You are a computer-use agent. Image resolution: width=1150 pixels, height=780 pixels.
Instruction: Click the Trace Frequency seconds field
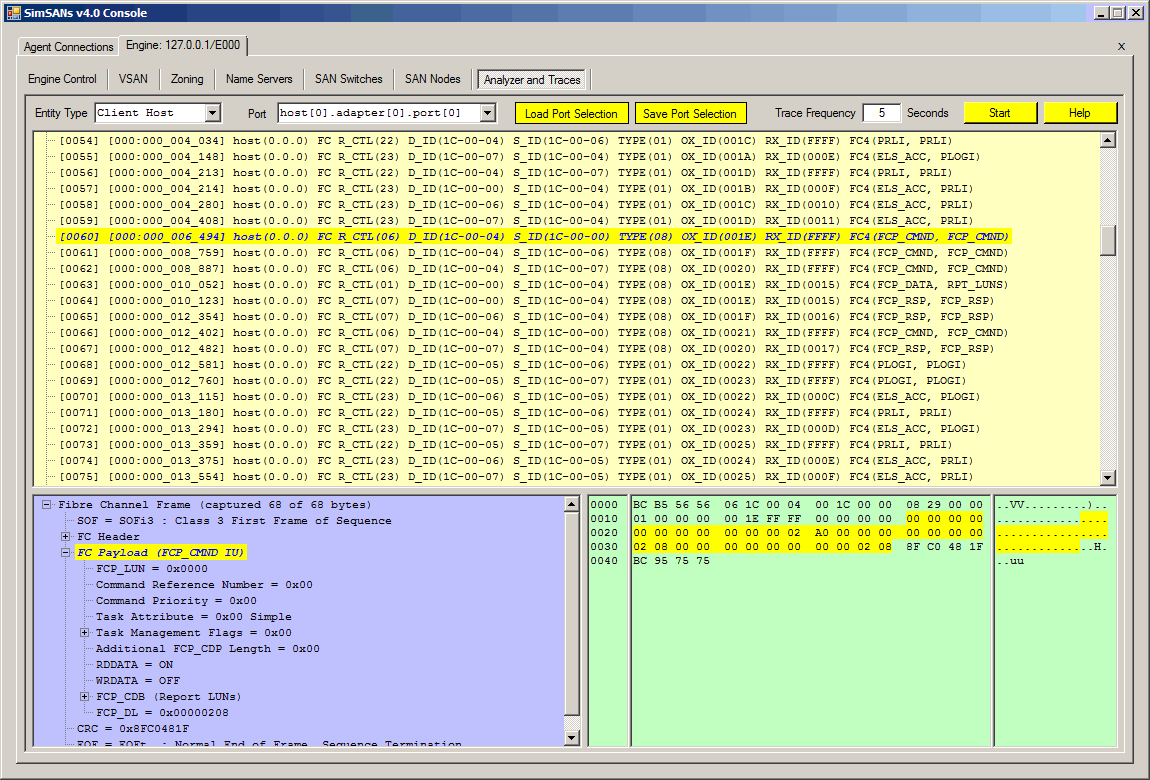coord(881,113)
